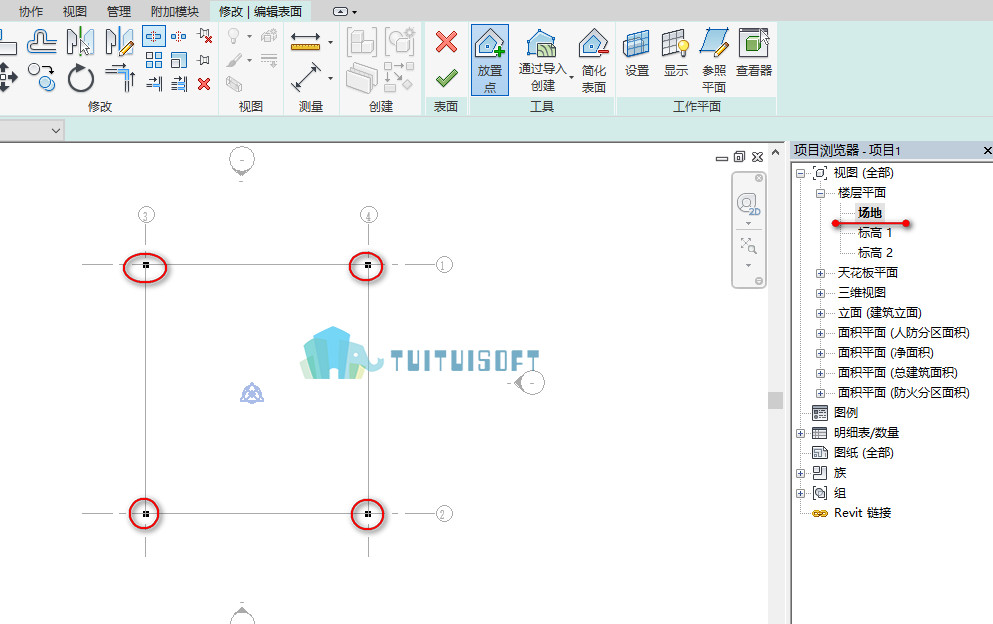Finish editing surface with green checkmark
The height and width of the screenshot is (624, 993).
tap(446, 79)
